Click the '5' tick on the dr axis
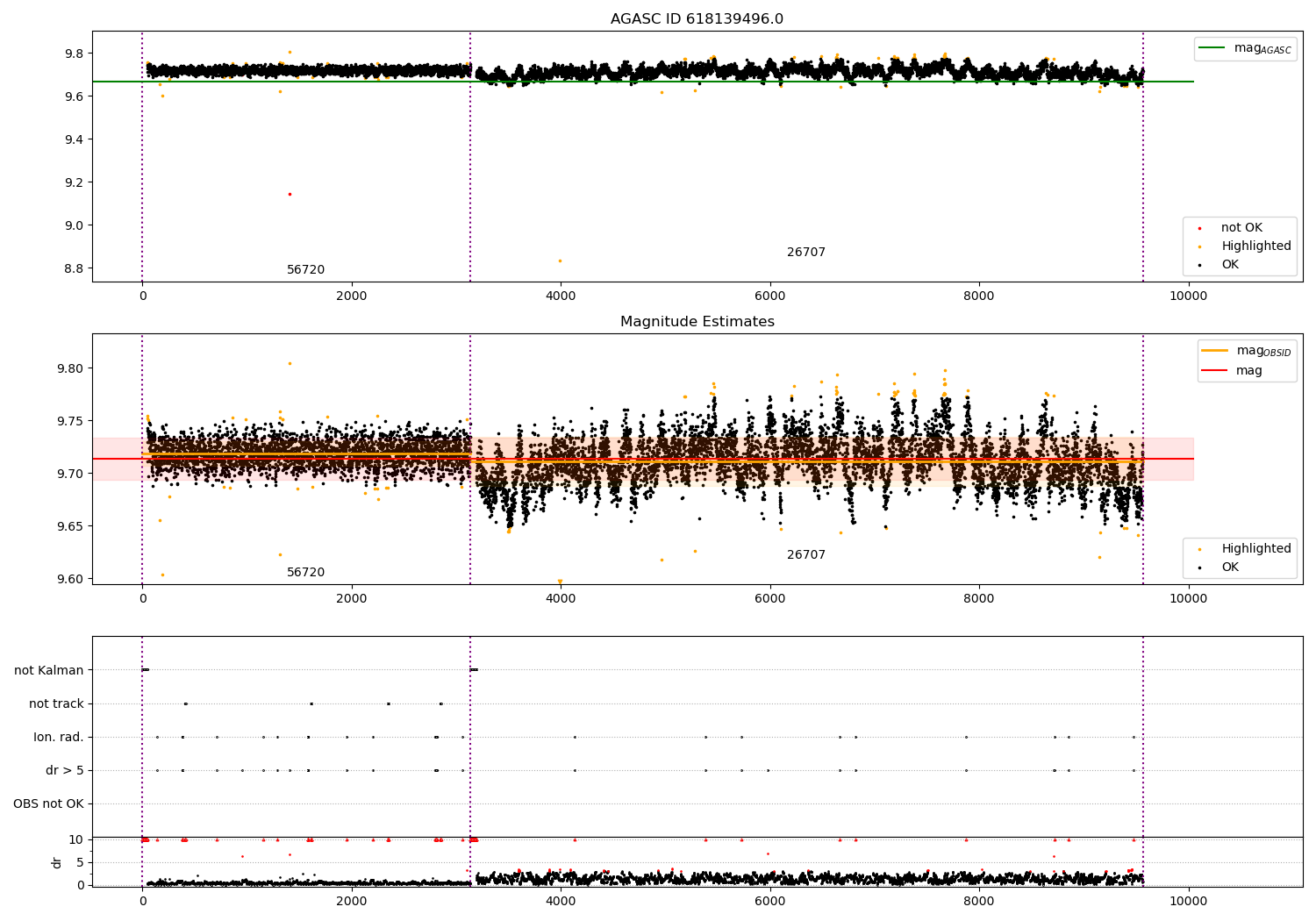1316x921 pixels. point(80,862)
